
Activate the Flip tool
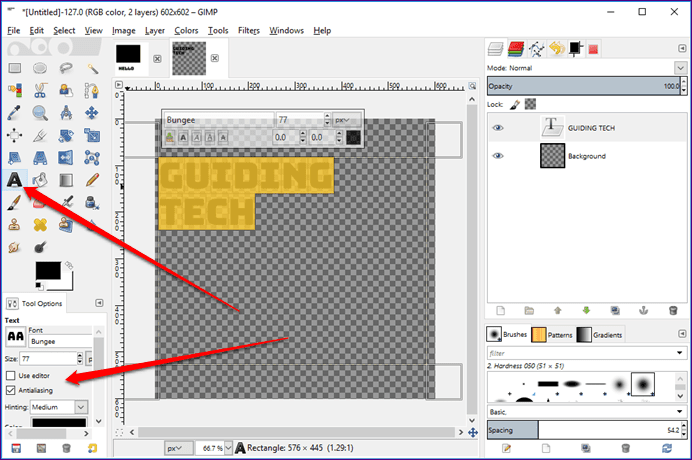tap(66, 158)
